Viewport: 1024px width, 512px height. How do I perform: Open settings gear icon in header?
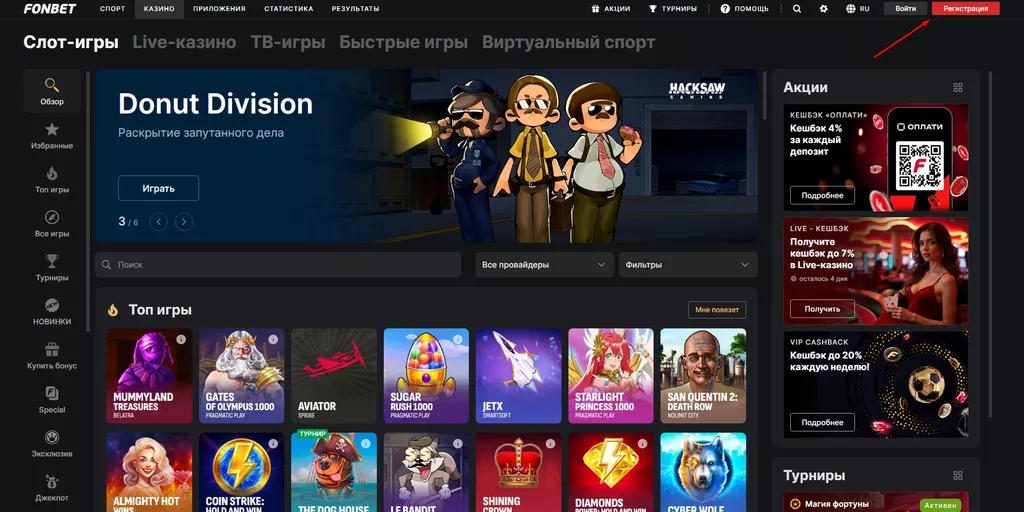pyautogui.click(x=823, y=8)
